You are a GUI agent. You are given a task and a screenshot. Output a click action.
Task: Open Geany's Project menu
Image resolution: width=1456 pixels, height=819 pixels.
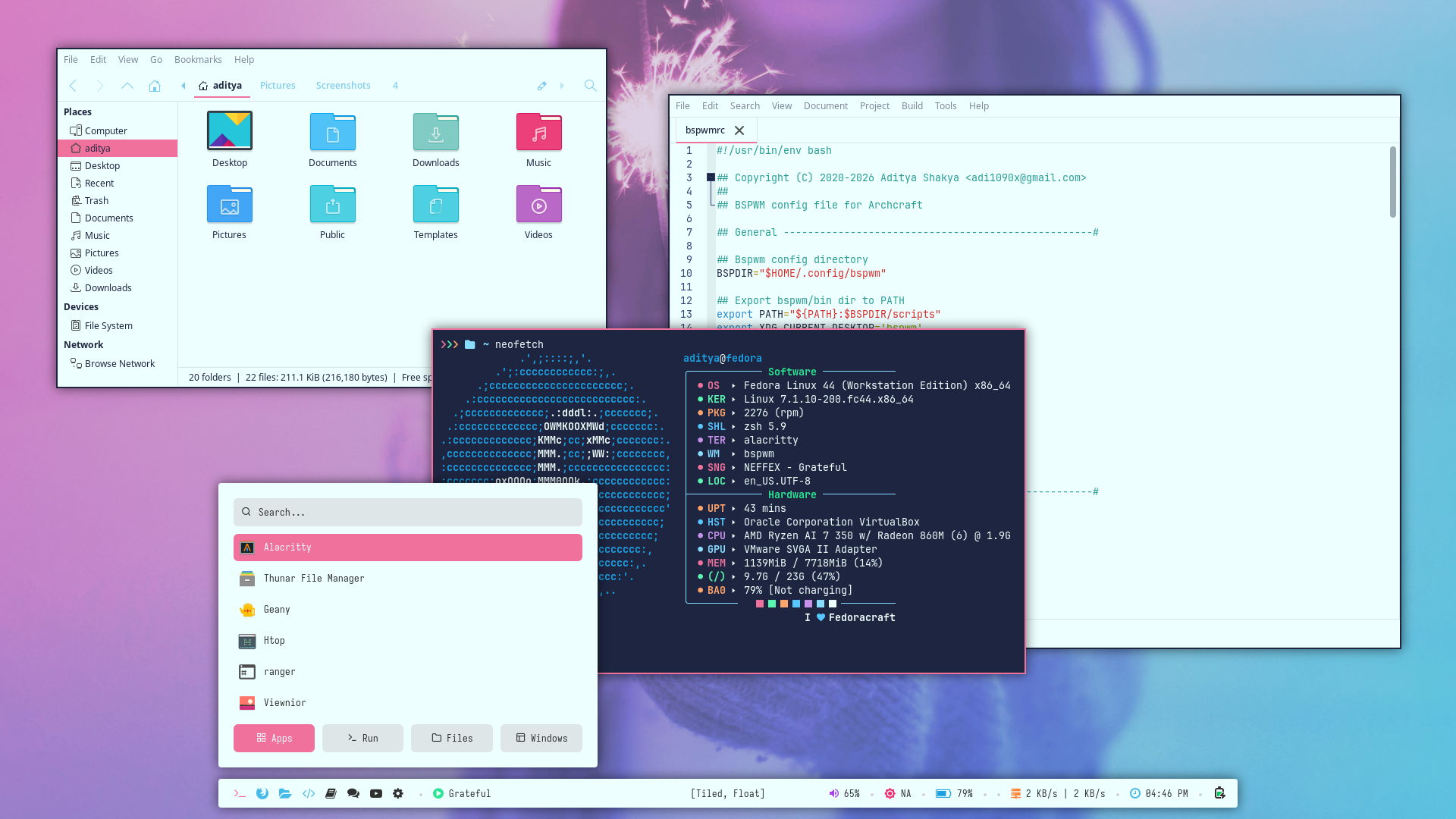point(874,105)
